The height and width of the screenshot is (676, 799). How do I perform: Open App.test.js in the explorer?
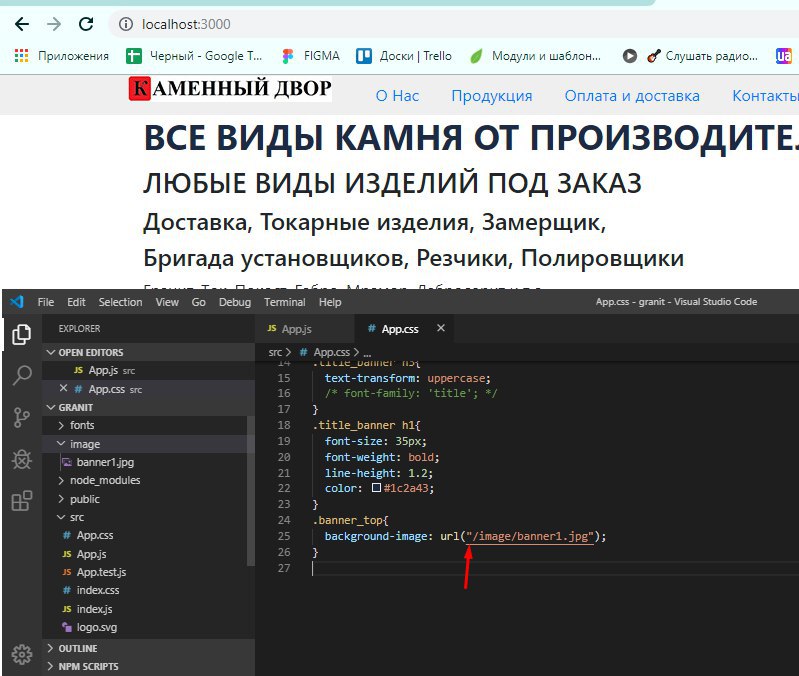[x=145, y=572]
